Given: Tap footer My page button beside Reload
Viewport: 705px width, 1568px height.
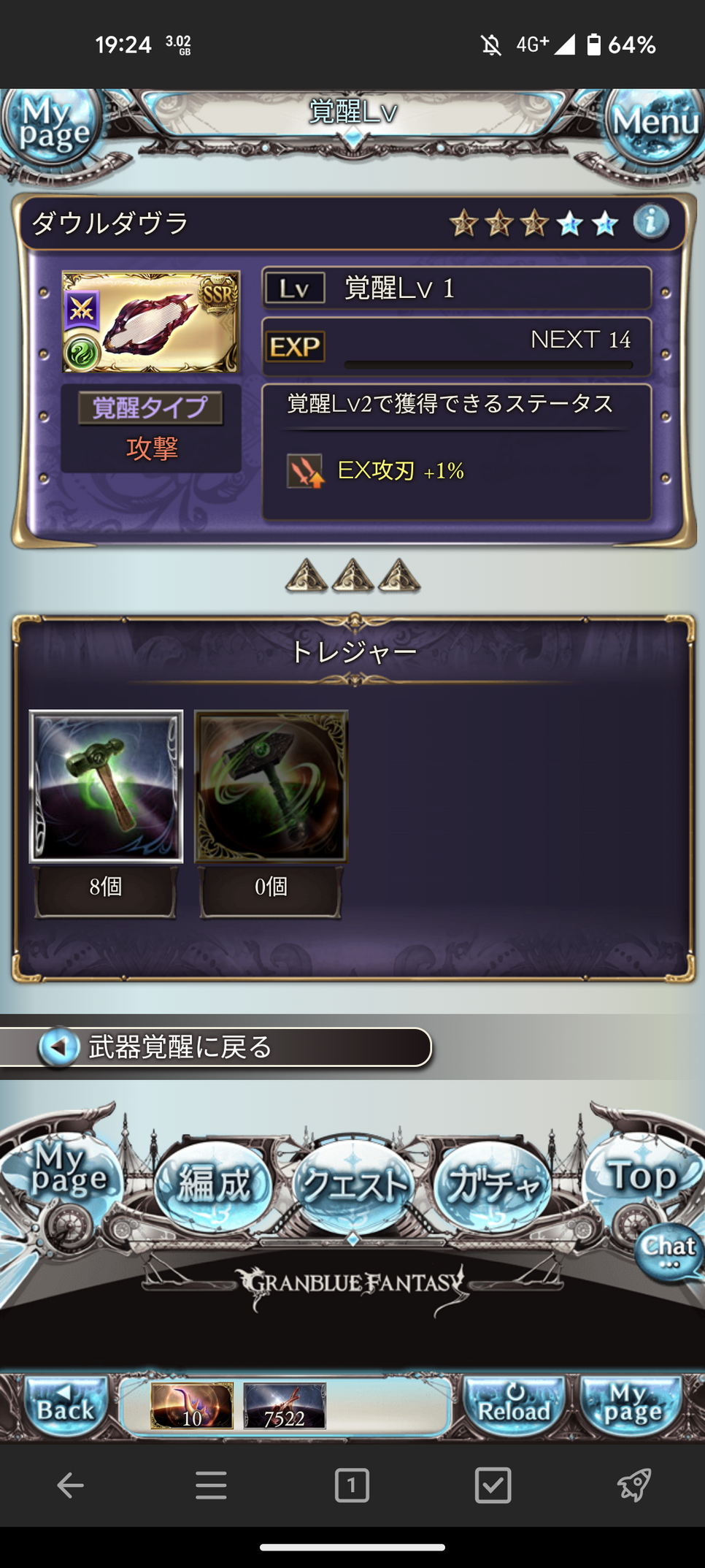Looking at the screenshot, I should click(632, 1405).
